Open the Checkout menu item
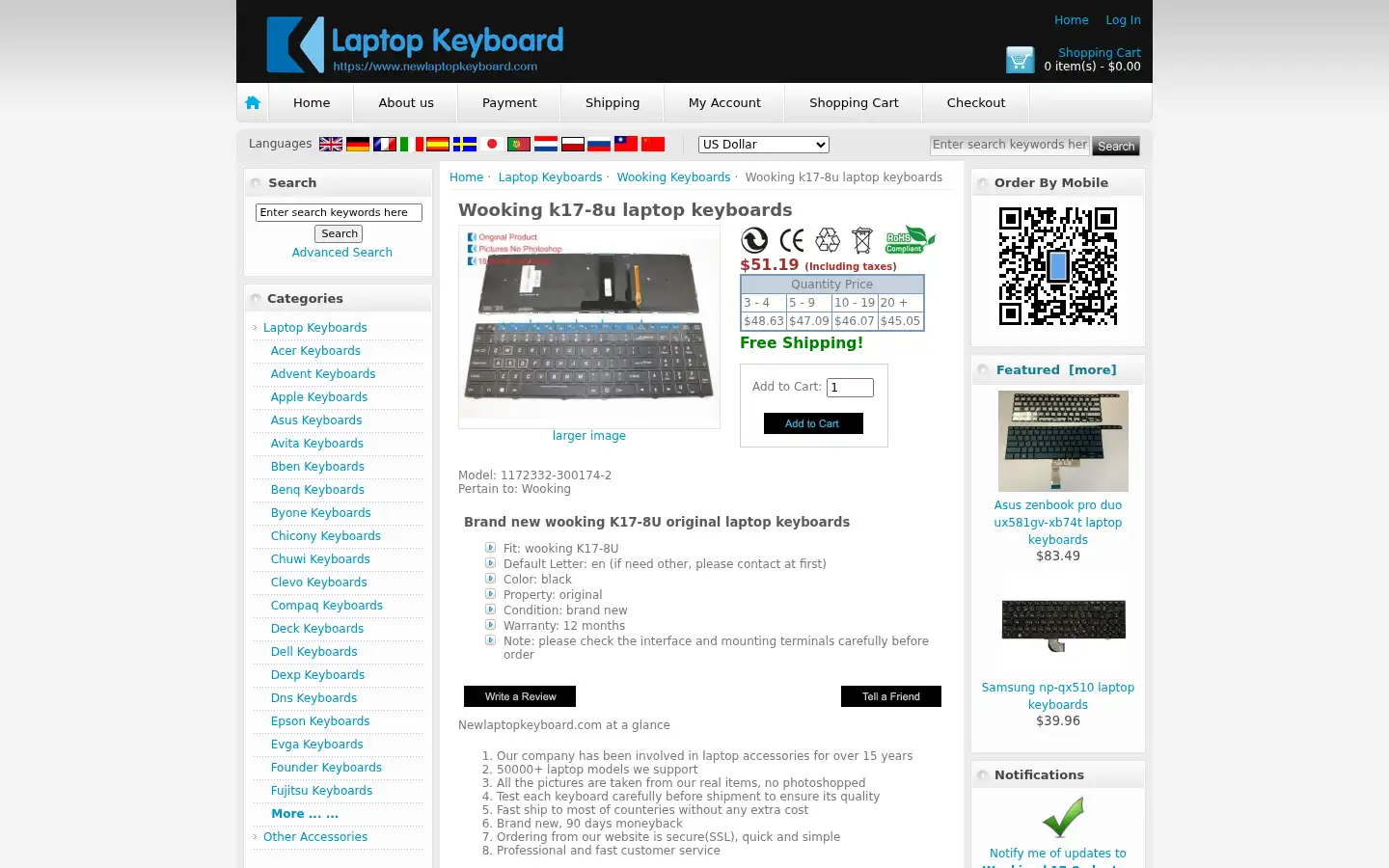The image size is (1389, 868). [976, 102]
